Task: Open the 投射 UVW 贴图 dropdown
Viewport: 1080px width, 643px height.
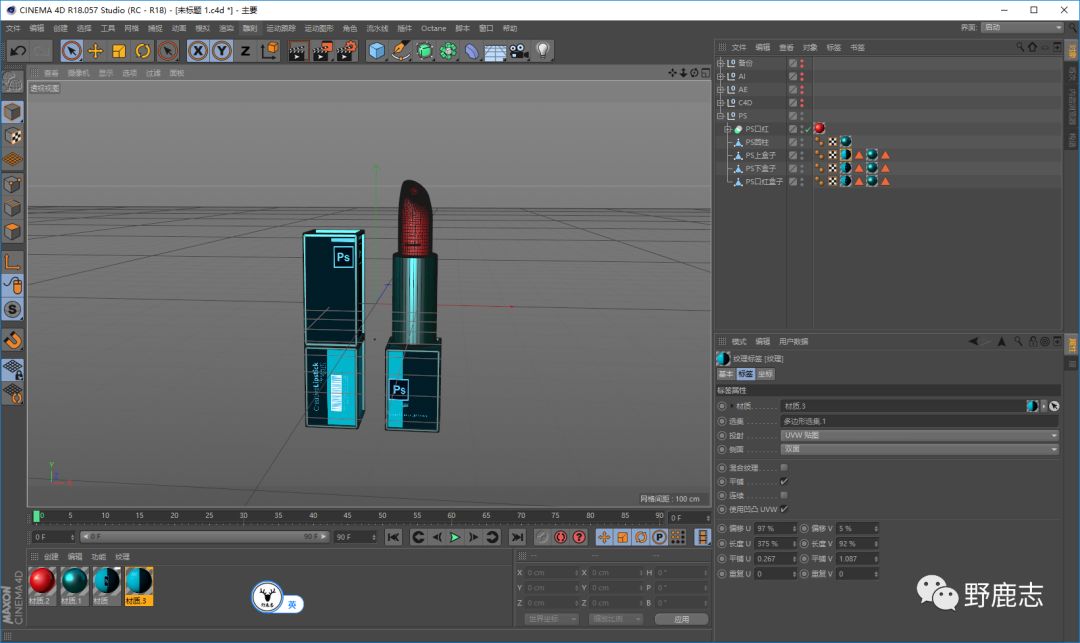Action: (x=919, y=435)
